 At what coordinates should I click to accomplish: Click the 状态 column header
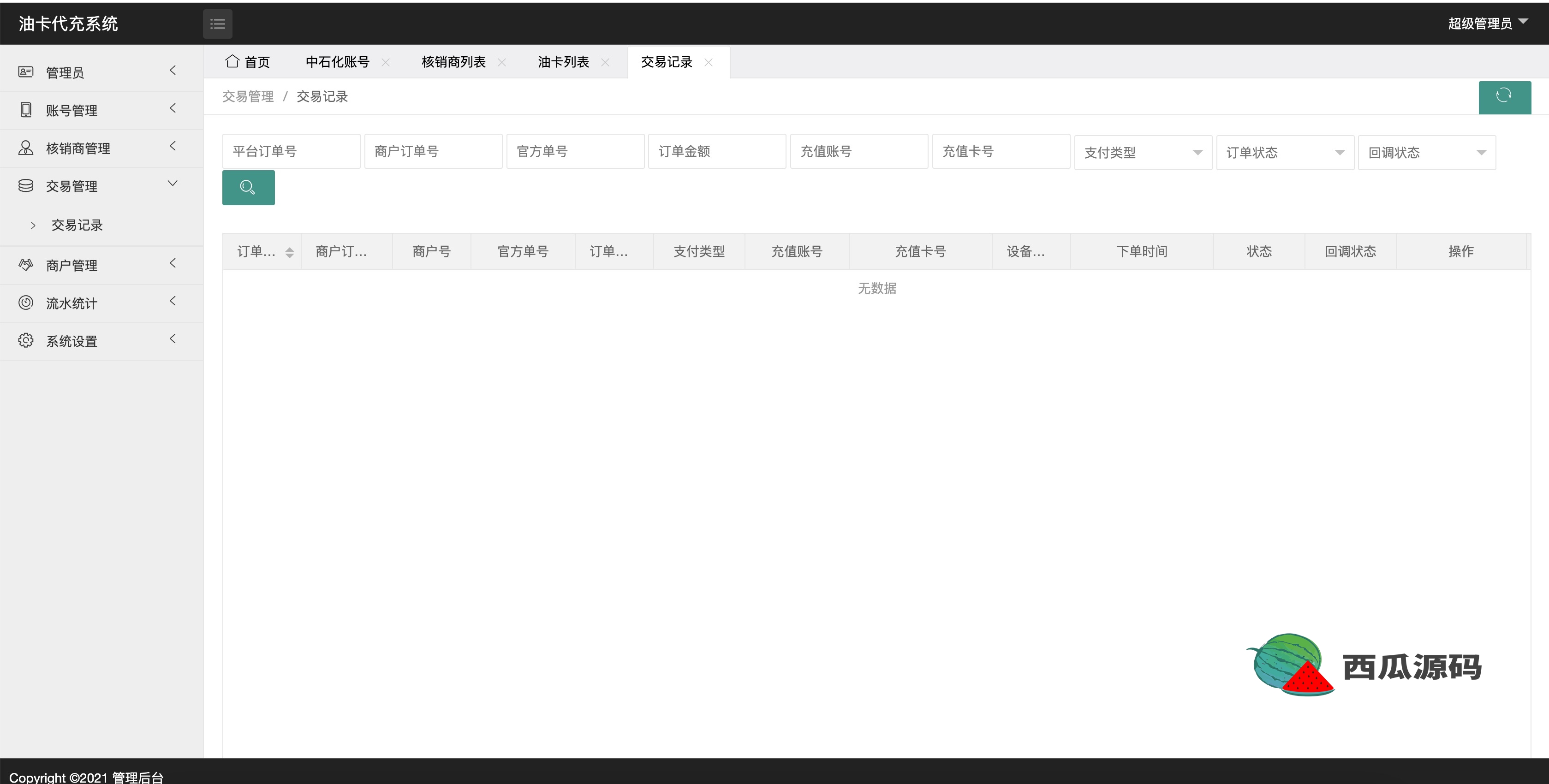(1259, 251)
